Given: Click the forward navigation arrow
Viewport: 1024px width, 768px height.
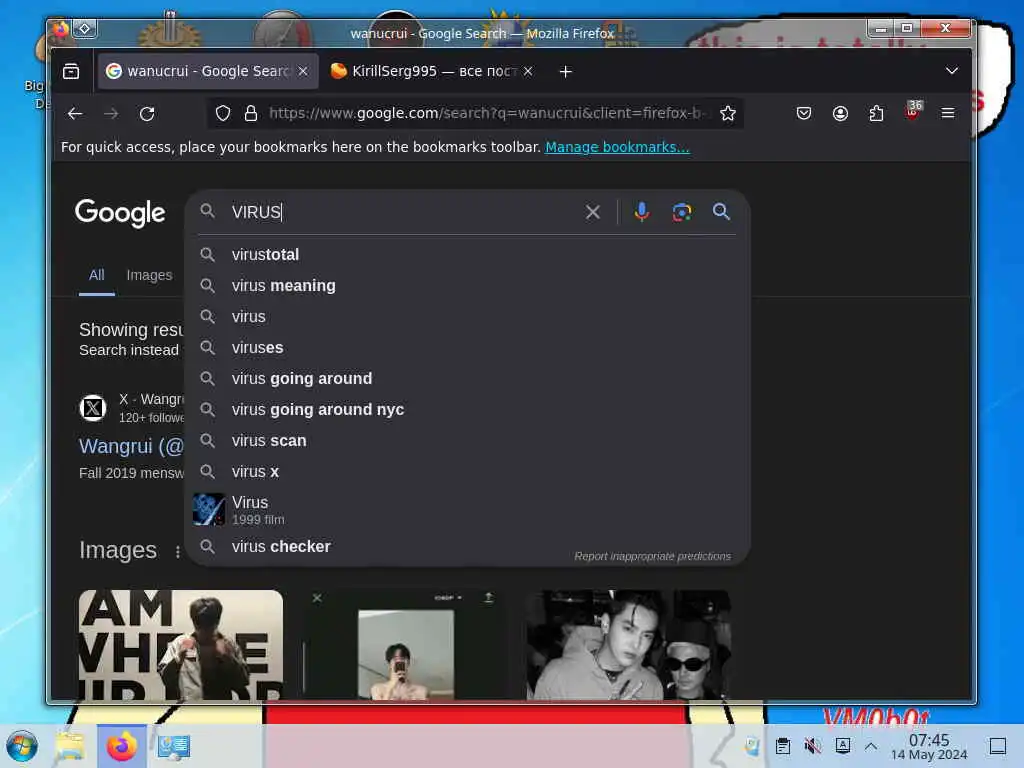Looking at the screenshot, I should tap(111, 114).
